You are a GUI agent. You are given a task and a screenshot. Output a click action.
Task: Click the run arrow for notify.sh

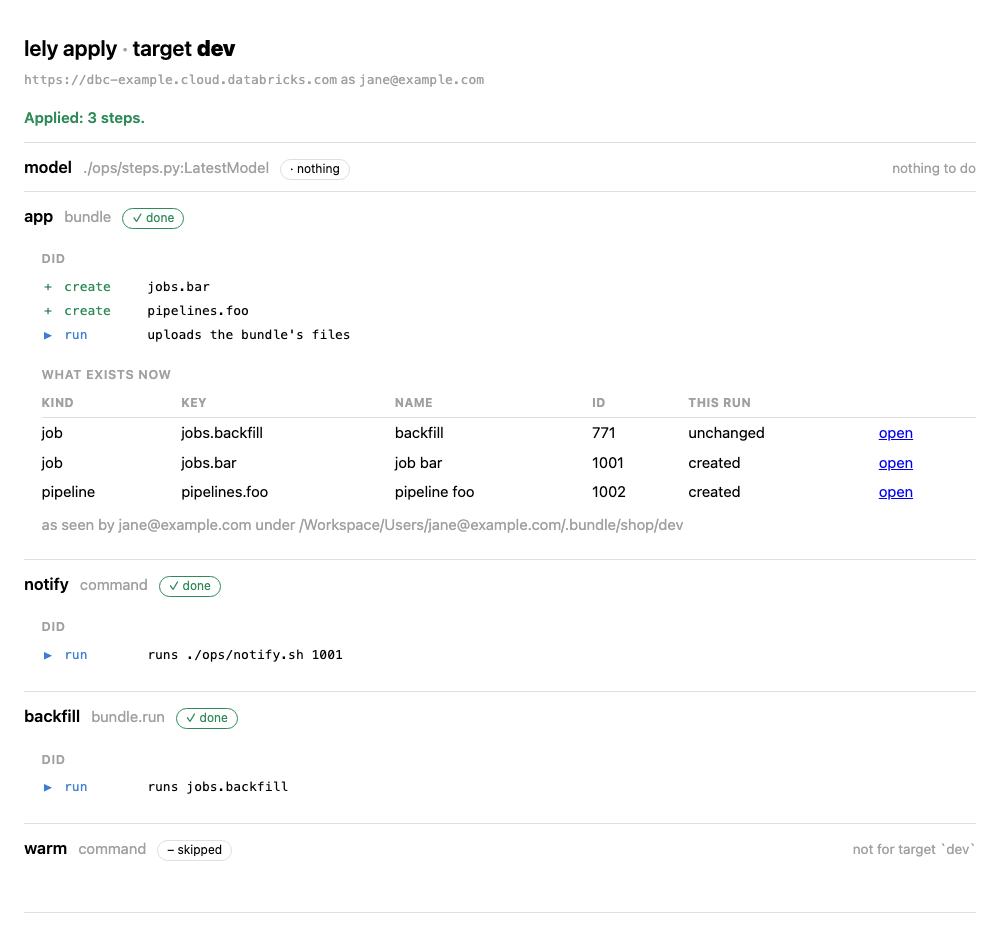point(48,655)
